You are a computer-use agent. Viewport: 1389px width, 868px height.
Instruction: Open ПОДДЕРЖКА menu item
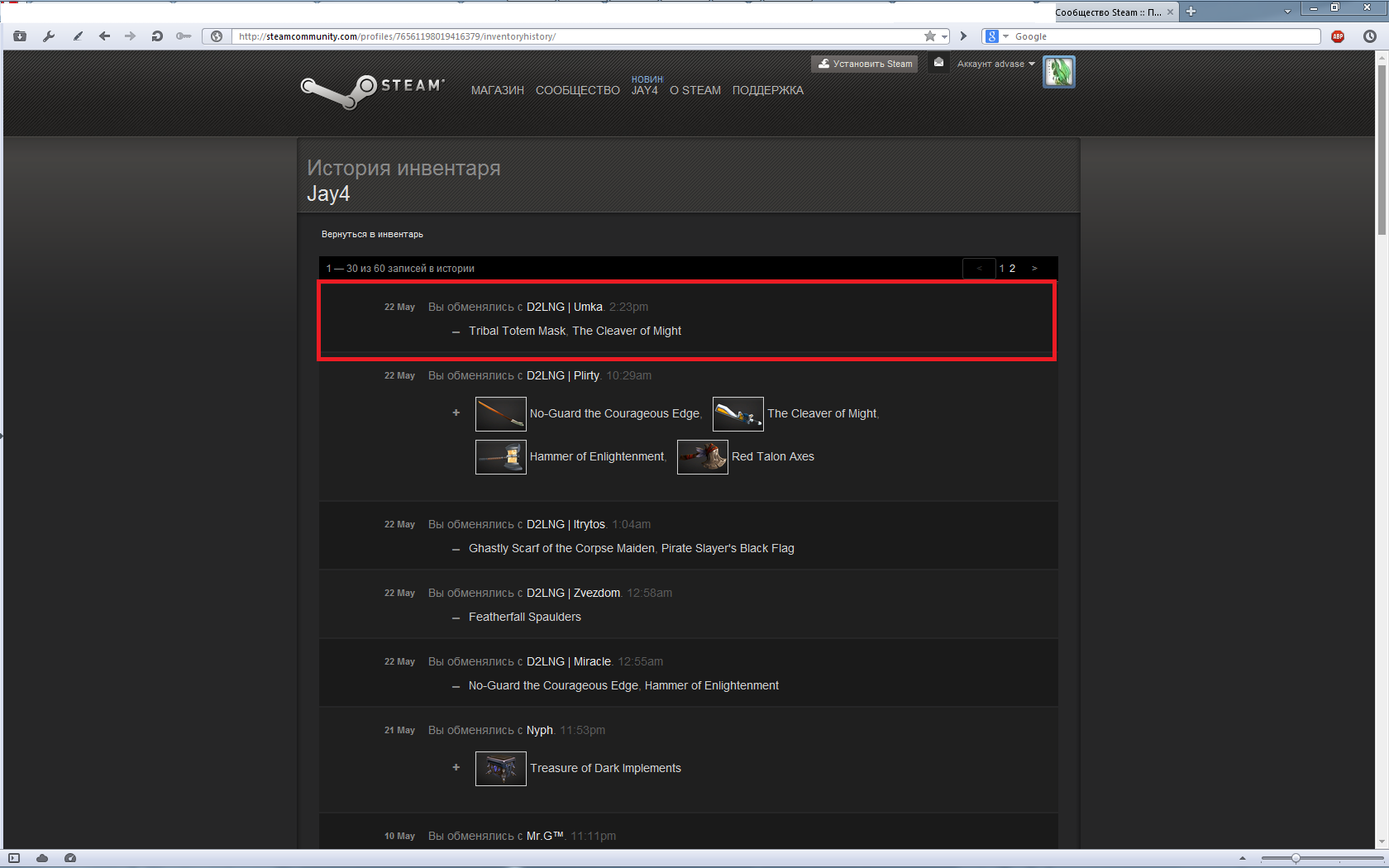[x=768, y=90]
